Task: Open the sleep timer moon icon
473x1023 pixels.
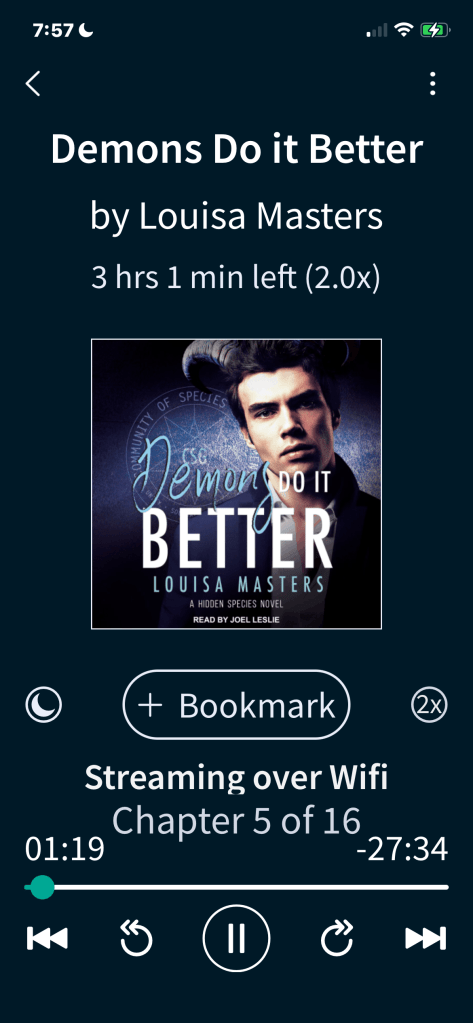Action: pyautogui.click(x=44, y=705)
